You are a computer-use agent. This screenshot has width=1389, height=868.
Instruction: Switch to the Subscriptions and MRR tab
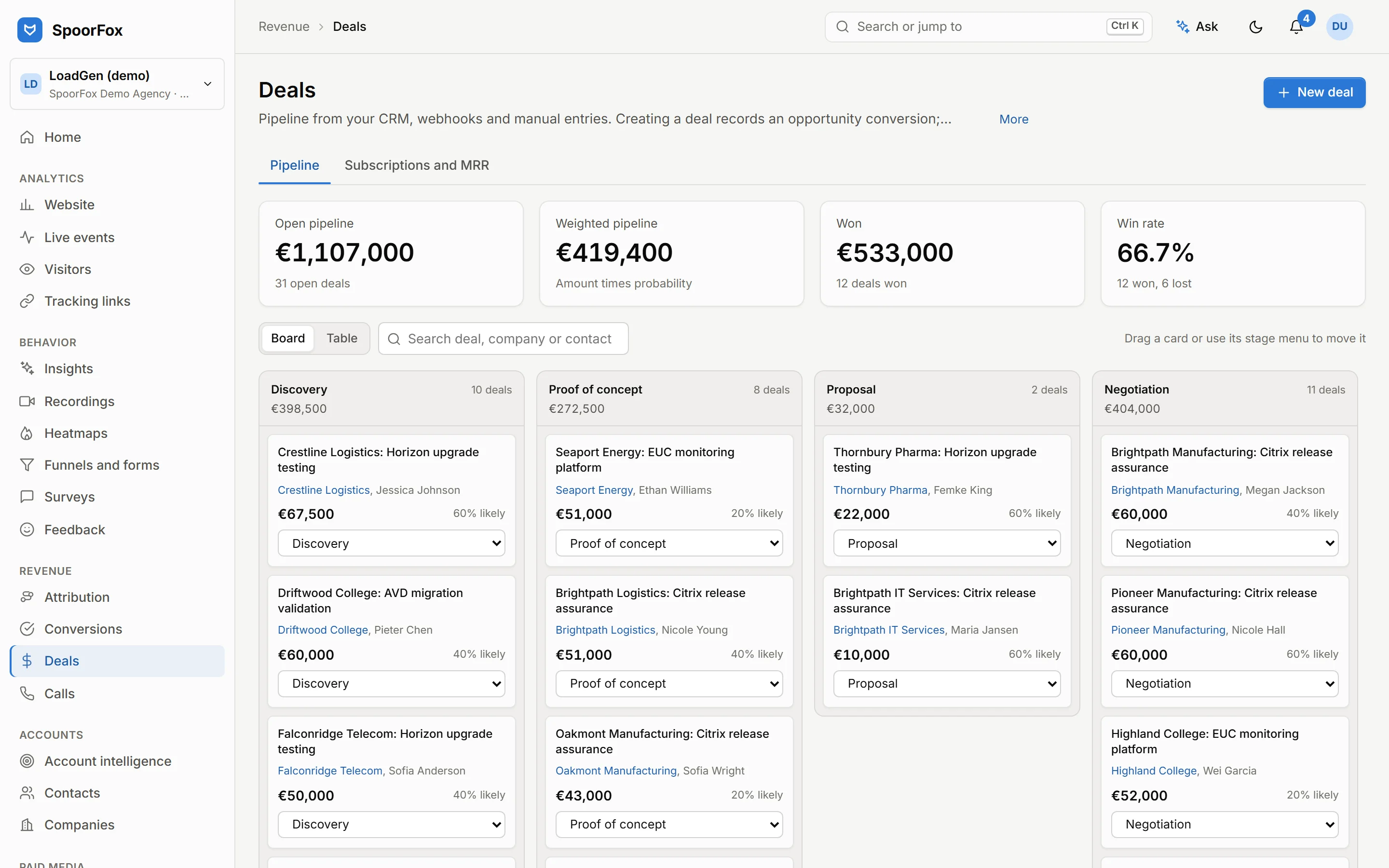pos(417,165)
